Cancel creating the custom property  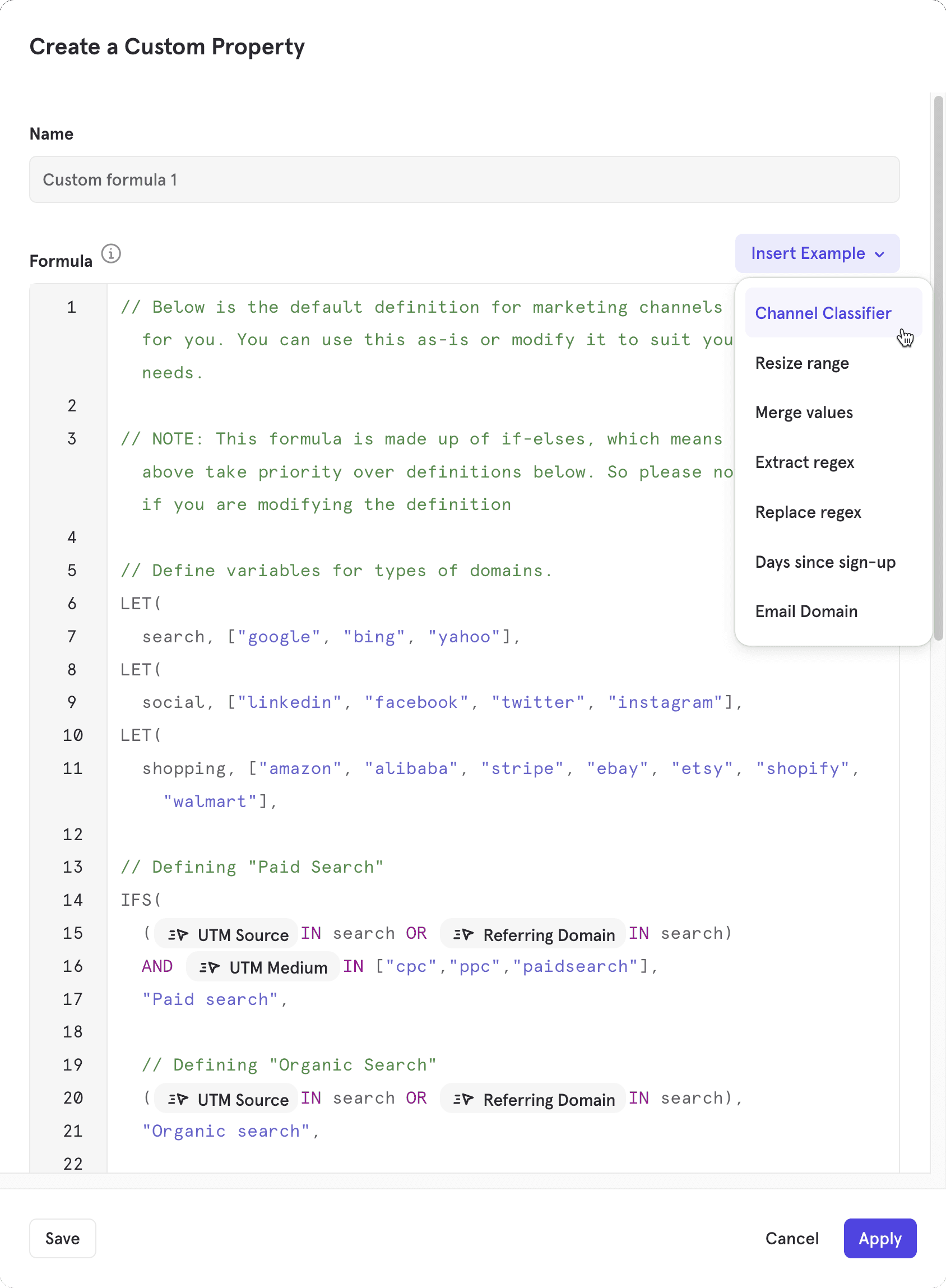[x=792, y=1238]
